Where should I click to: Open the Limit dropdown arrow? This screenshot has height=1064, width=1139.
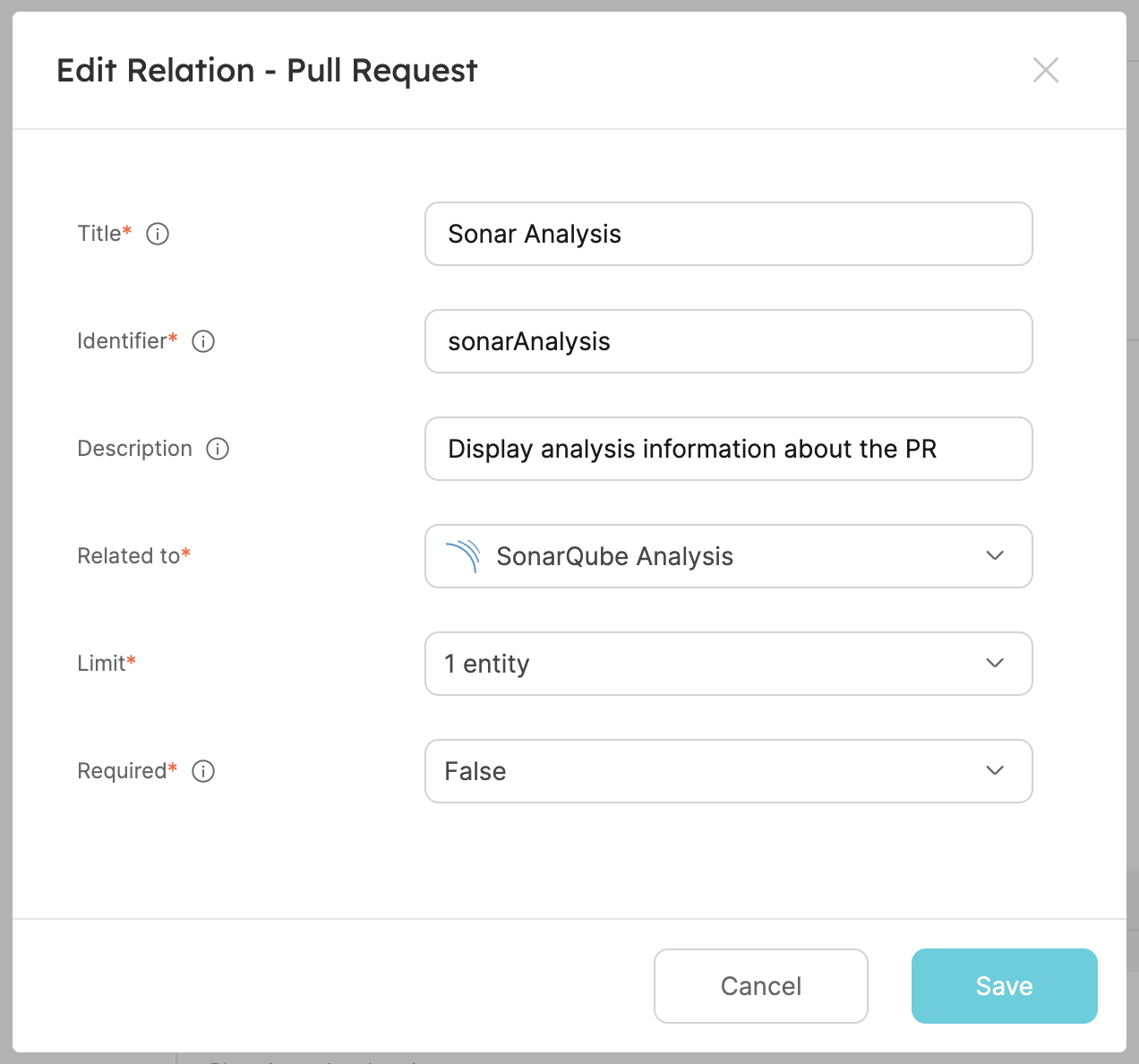click(x=994, y=664)
